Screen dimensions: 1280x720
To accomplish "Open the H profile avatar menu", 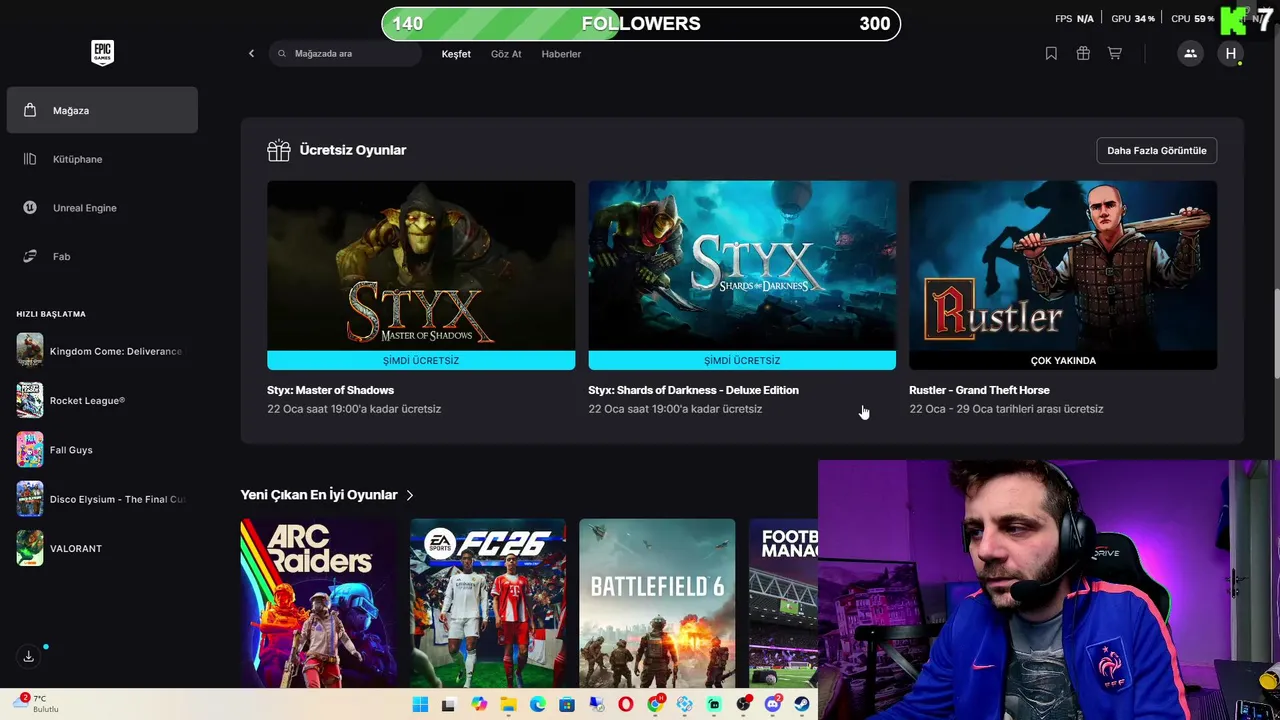I will coord(1231,54).
